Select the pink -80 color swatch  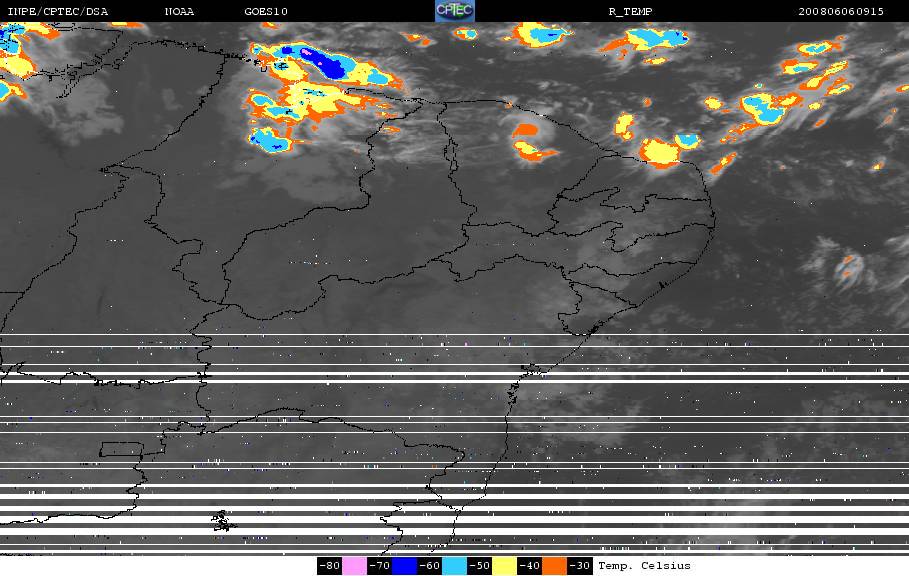point(354,566)
